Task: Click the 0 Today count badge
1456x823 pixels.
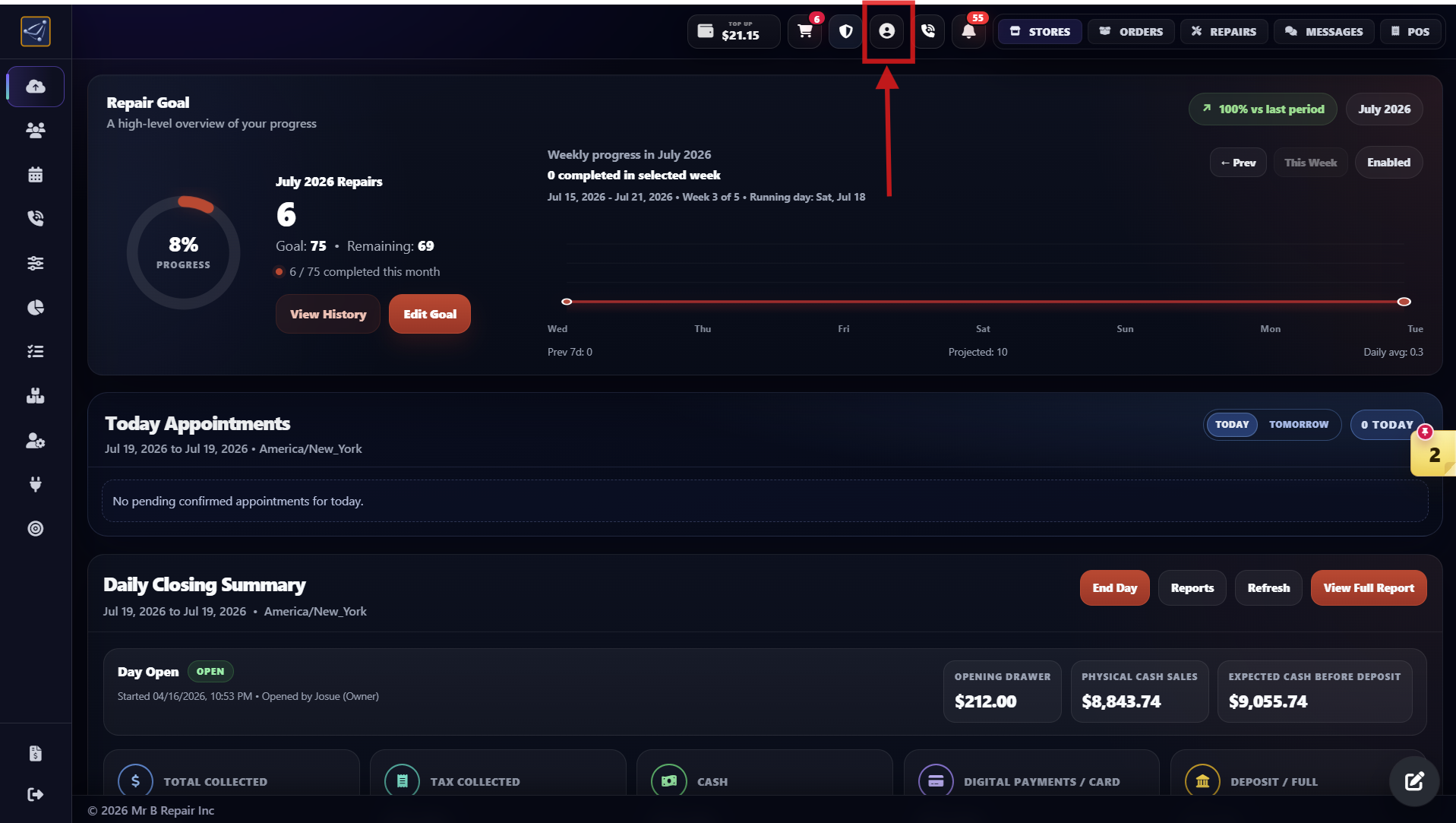Action: click(x=1387, y=425)
